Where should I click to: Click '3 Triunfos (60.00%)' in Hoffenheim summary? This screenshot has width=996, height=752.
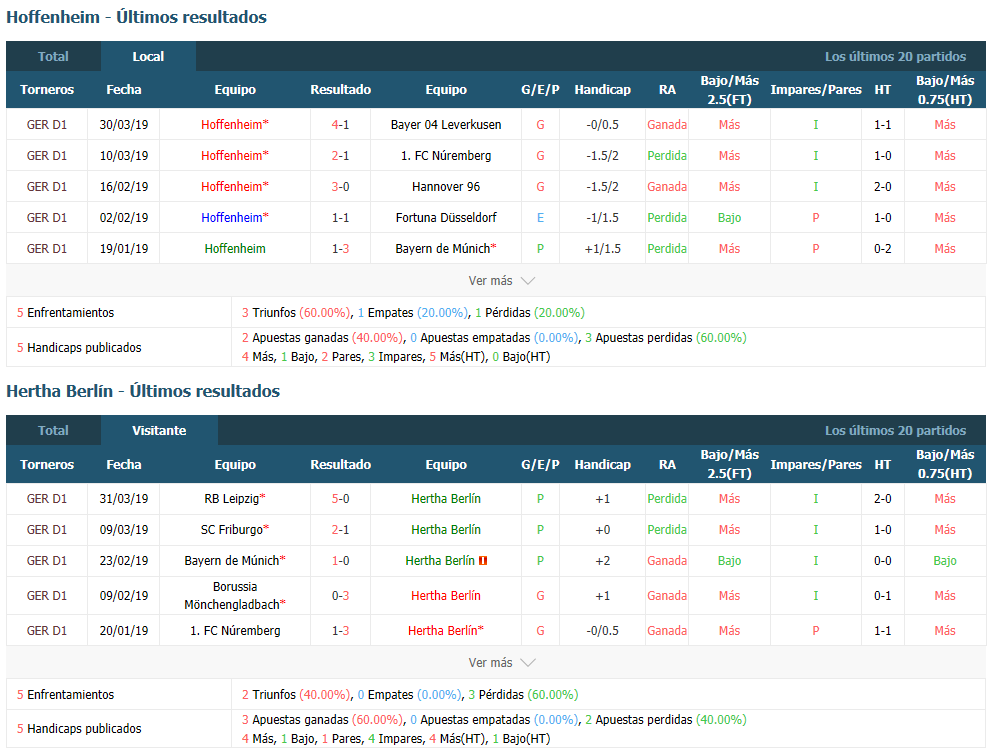(295, 312)
